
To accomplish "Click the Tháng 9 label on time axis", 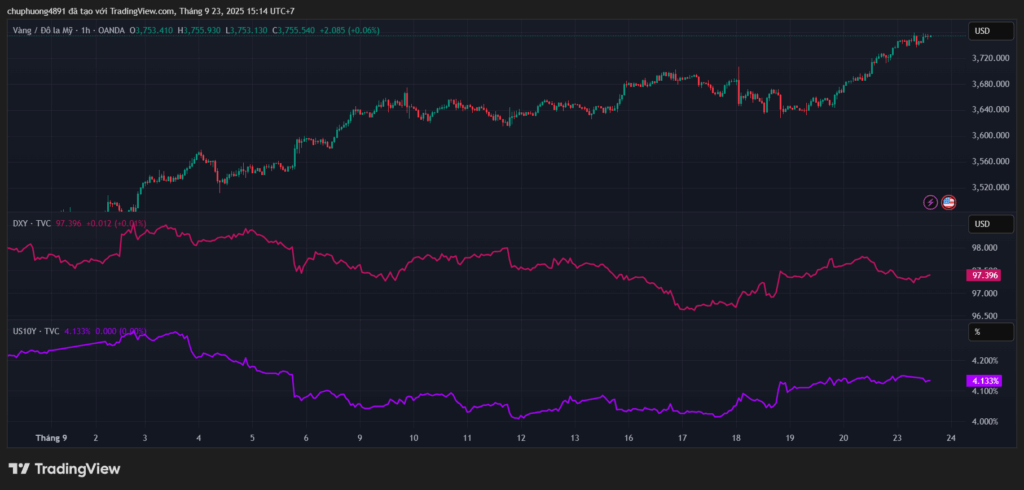I will coord(51,438).
